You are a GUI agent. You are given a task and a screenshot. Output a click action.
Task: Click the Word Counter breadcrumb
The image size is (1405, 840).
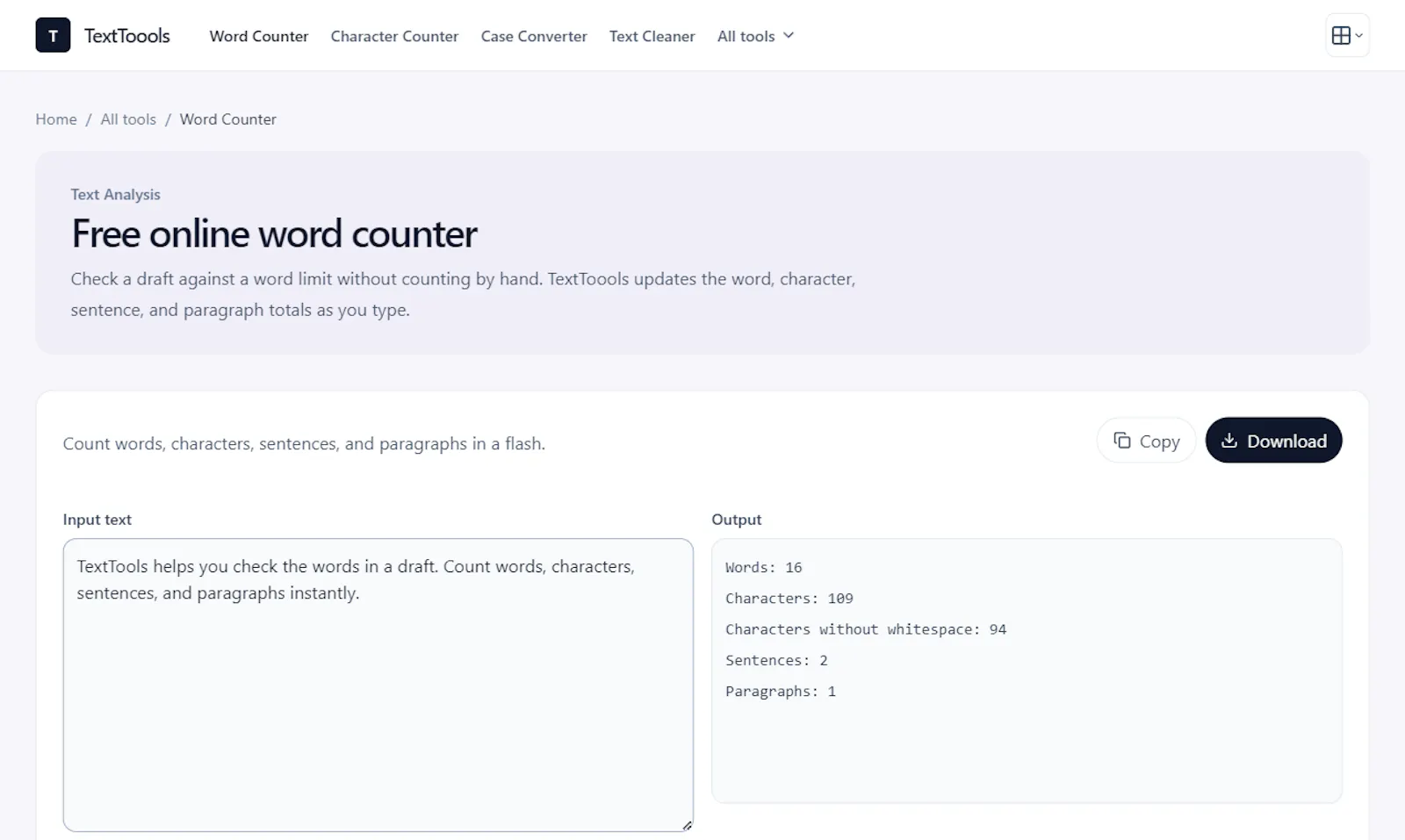[228, 119]
